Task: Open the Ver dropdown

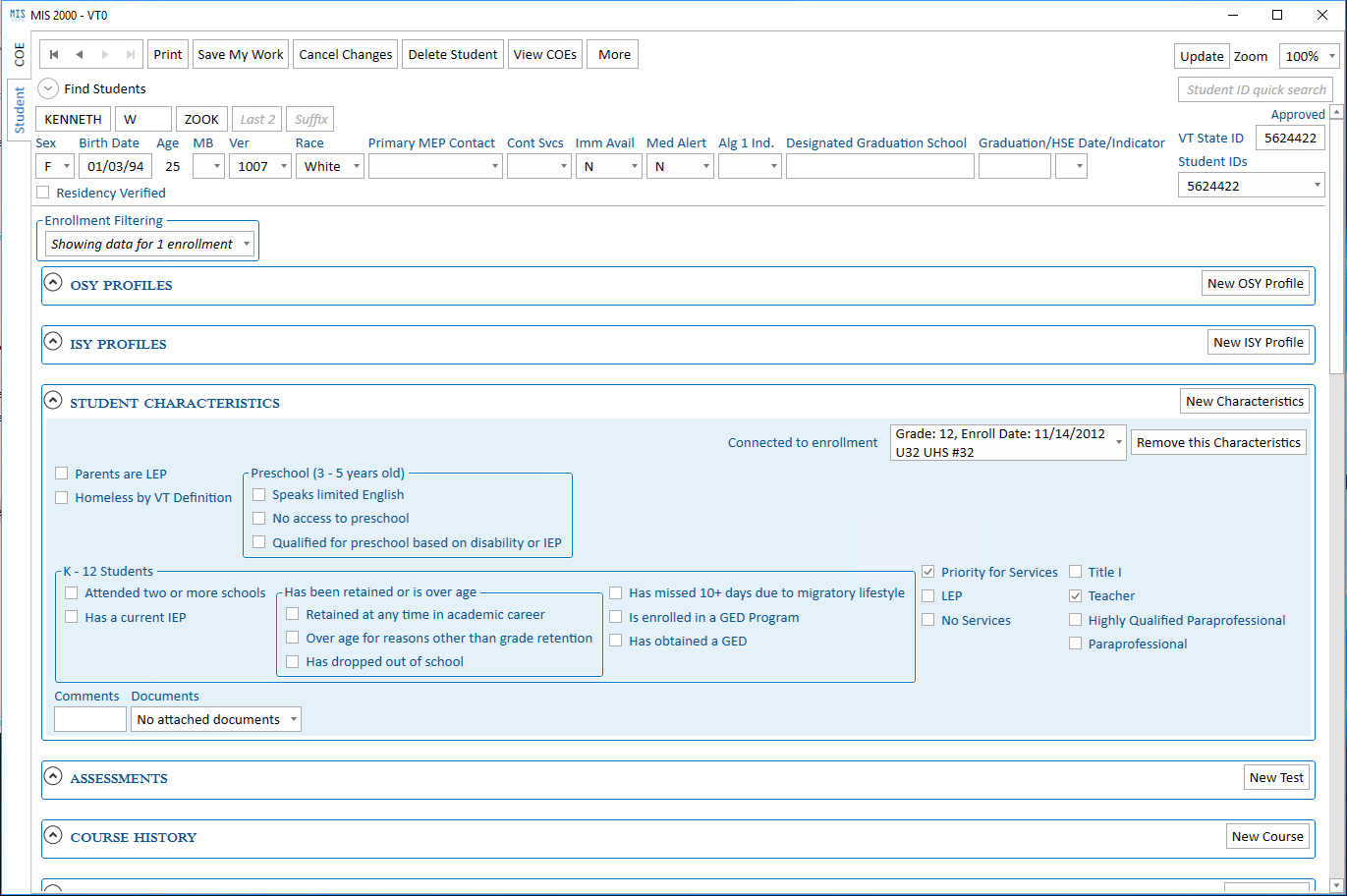Action: click(260, 166)
